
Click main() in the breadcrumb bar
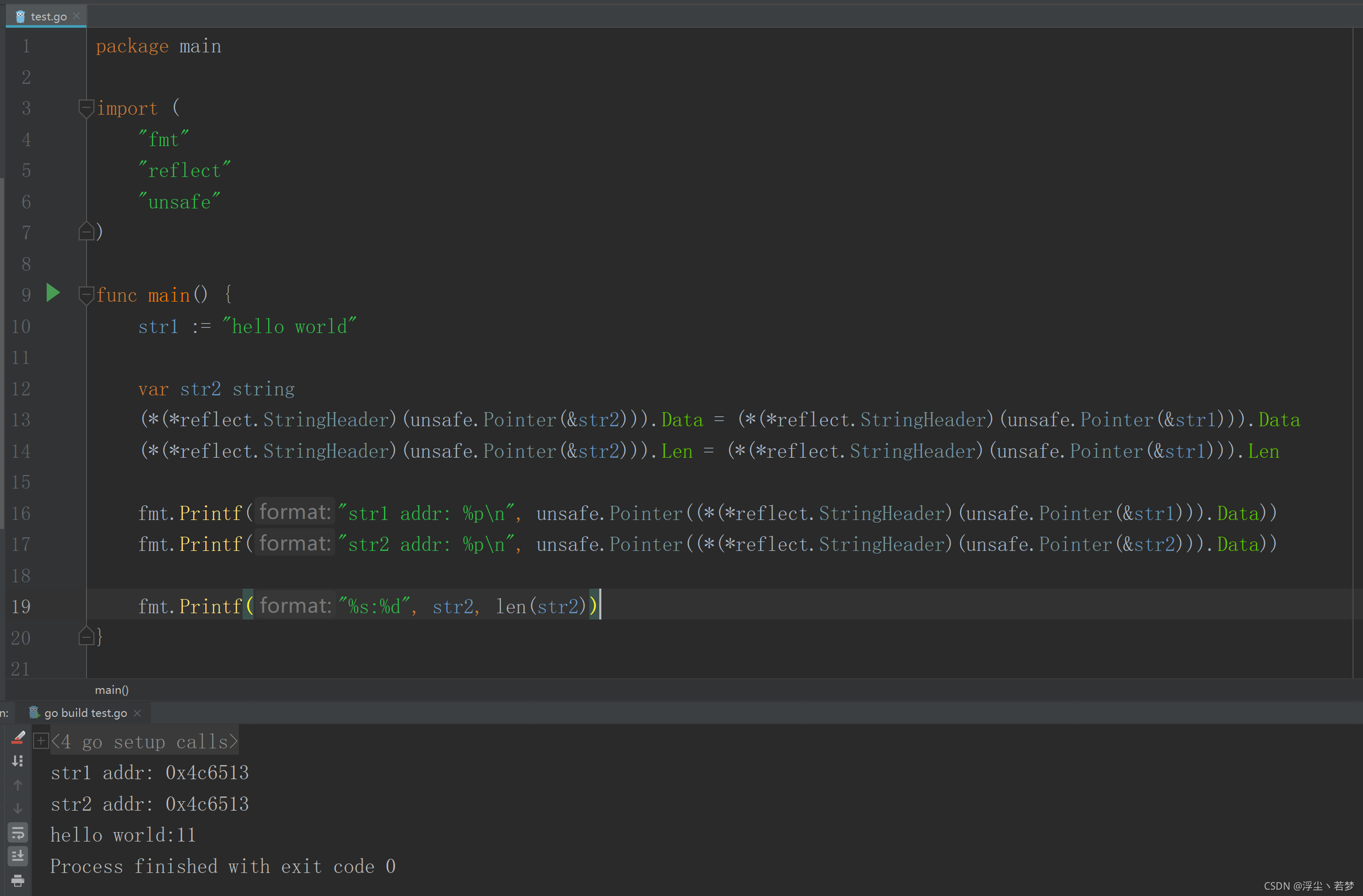112,690
